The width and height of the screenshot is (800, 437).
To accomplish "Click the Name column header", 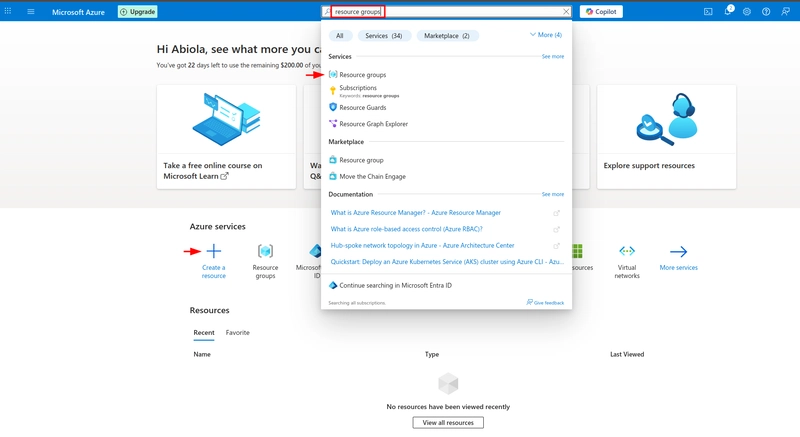I will (x=202, y=354).
